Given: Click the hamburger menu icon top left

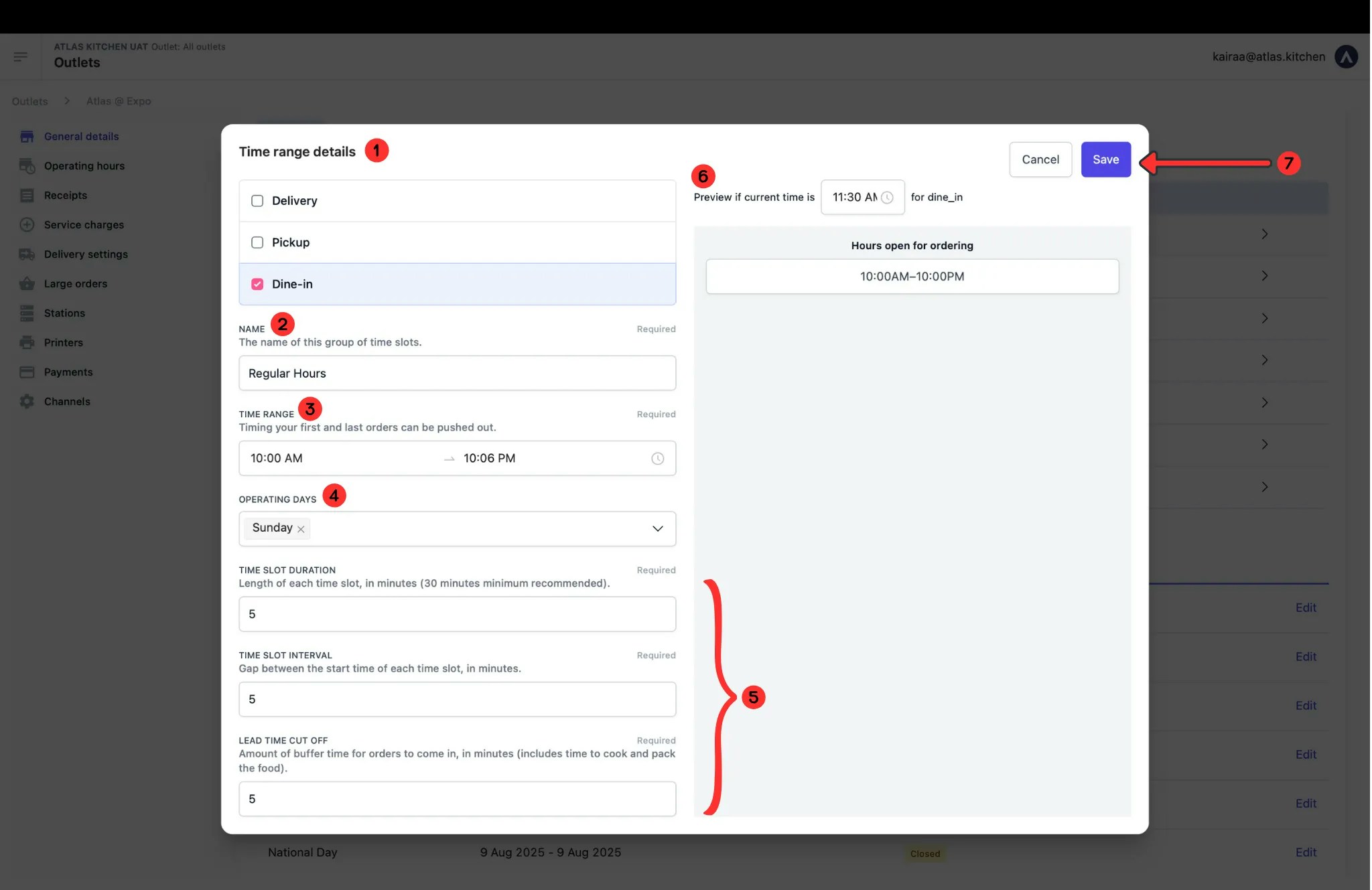Looking at the screenshot, I should tap(21, 56).
